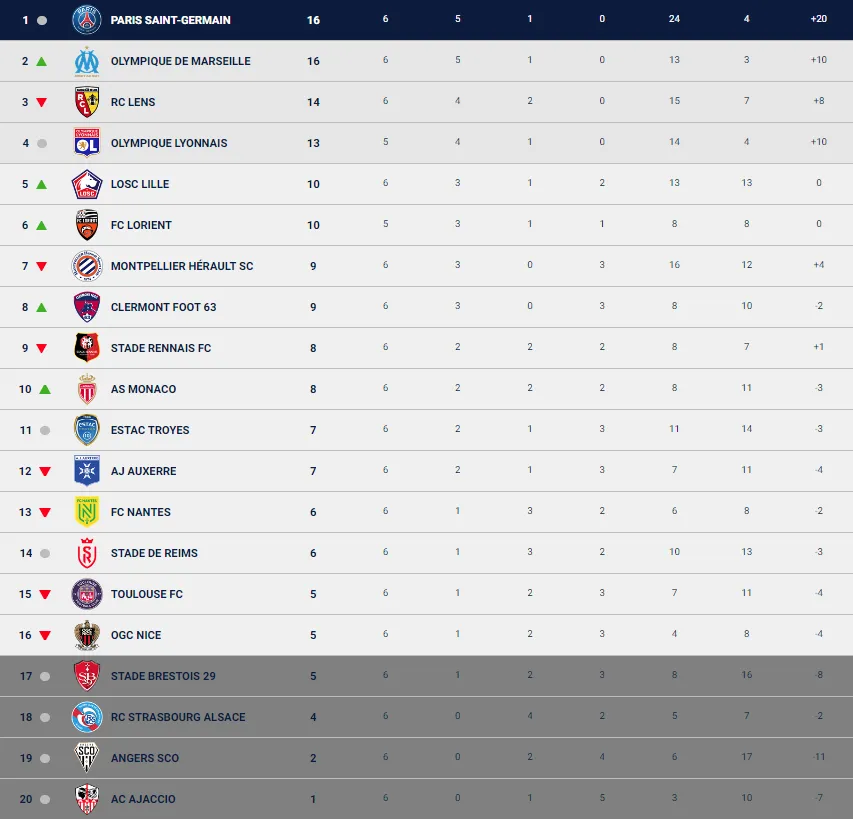
Task: Click the Montpellier Hérault SC crest
Action: point(87,266)
